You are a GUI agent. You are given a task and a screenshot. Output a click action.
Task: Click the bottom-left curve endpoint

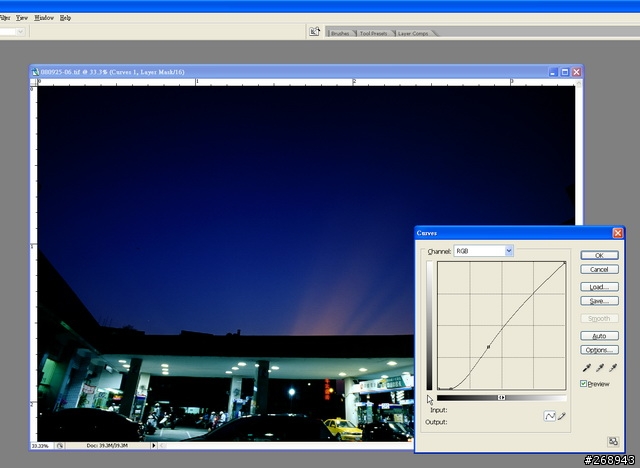[439, 388]
